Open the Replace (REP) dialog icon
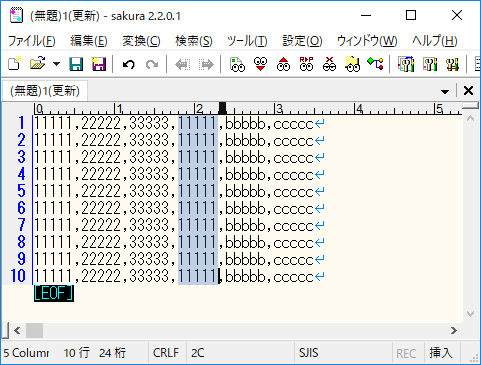 (306, 64)
